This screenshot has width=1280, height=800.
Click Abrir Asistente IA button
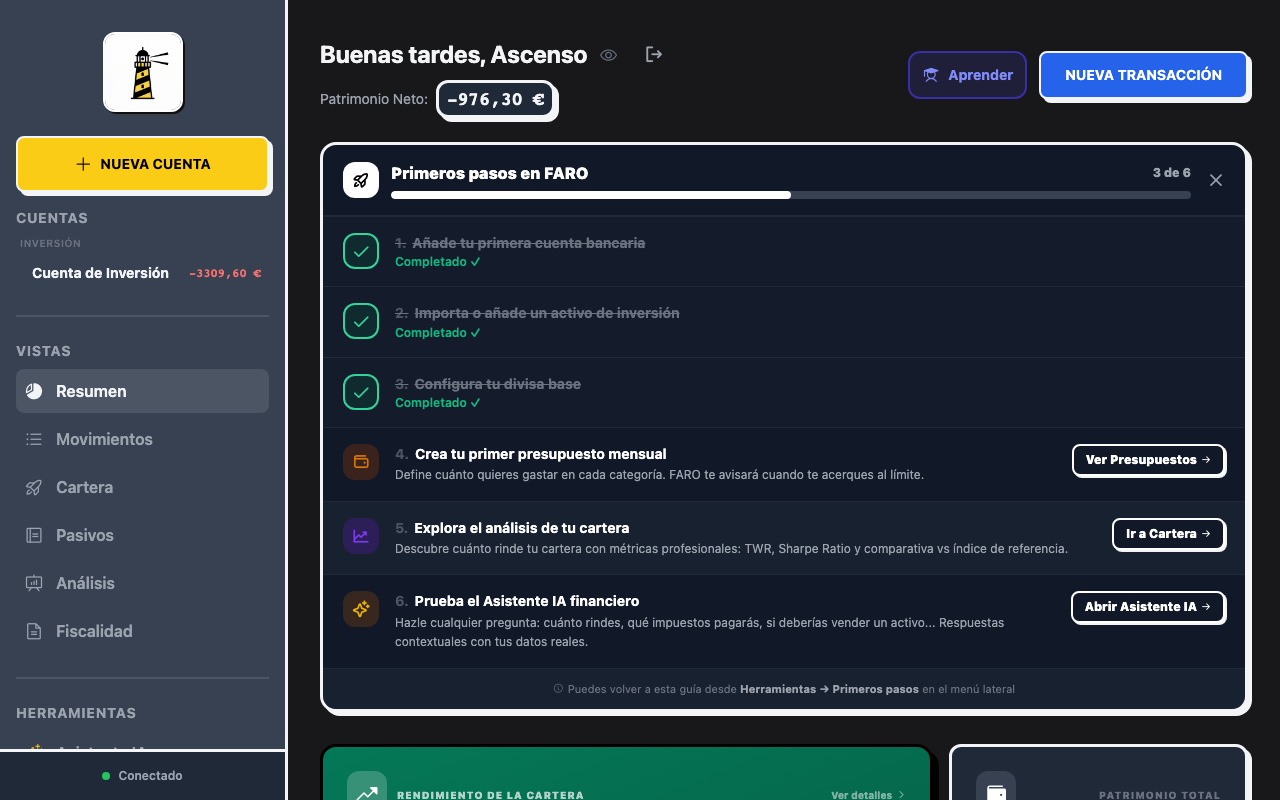tap(1148, 607)
